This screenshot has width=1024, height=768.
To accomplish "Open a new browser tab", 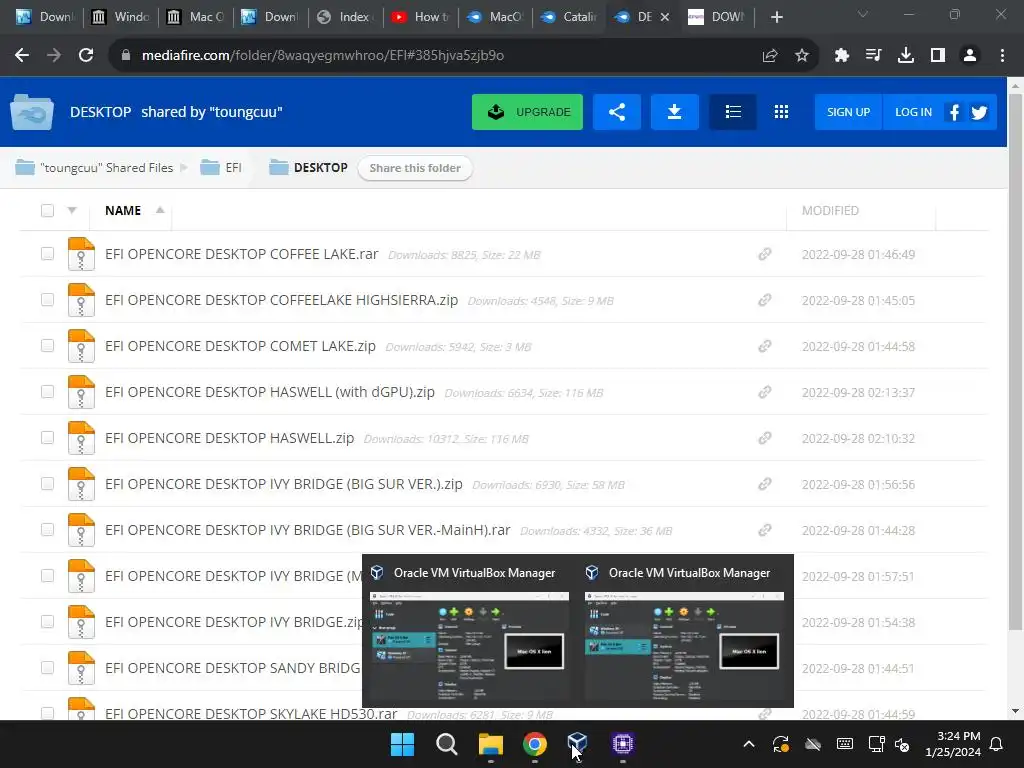I will pyautogui.click(x=776, y=17).
